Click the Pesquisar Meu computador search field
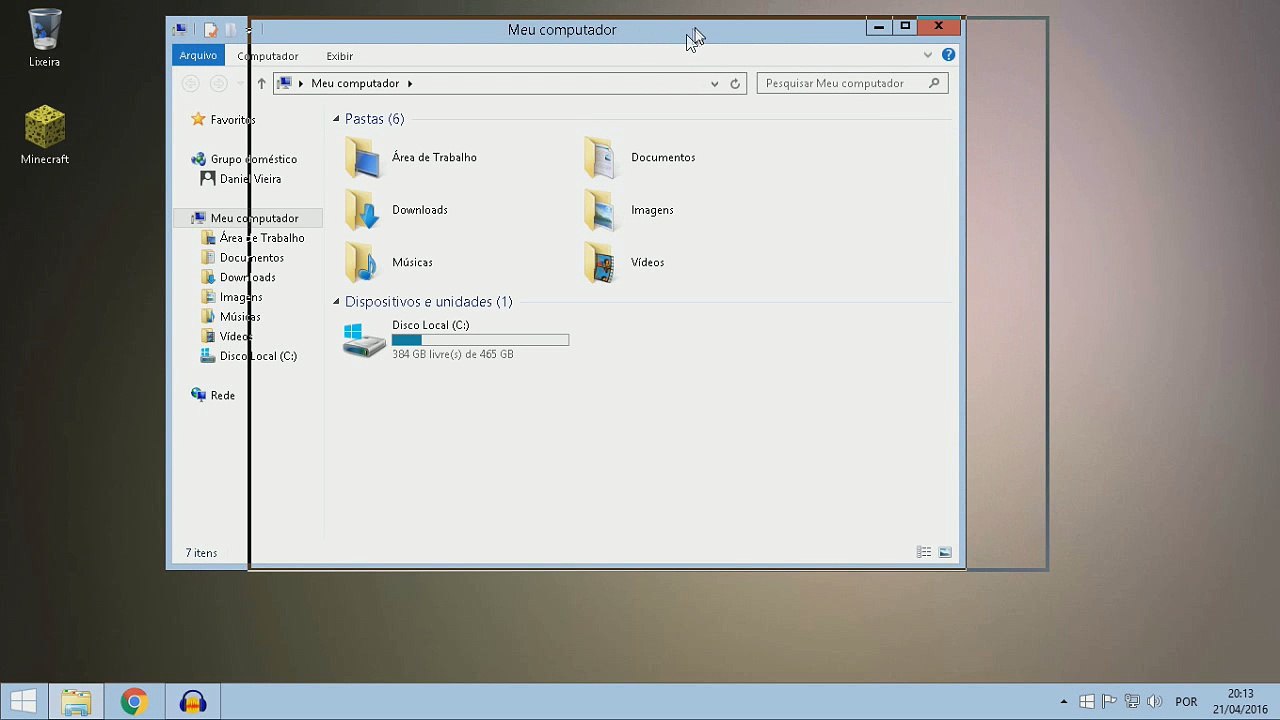 [x=852, y=84]
